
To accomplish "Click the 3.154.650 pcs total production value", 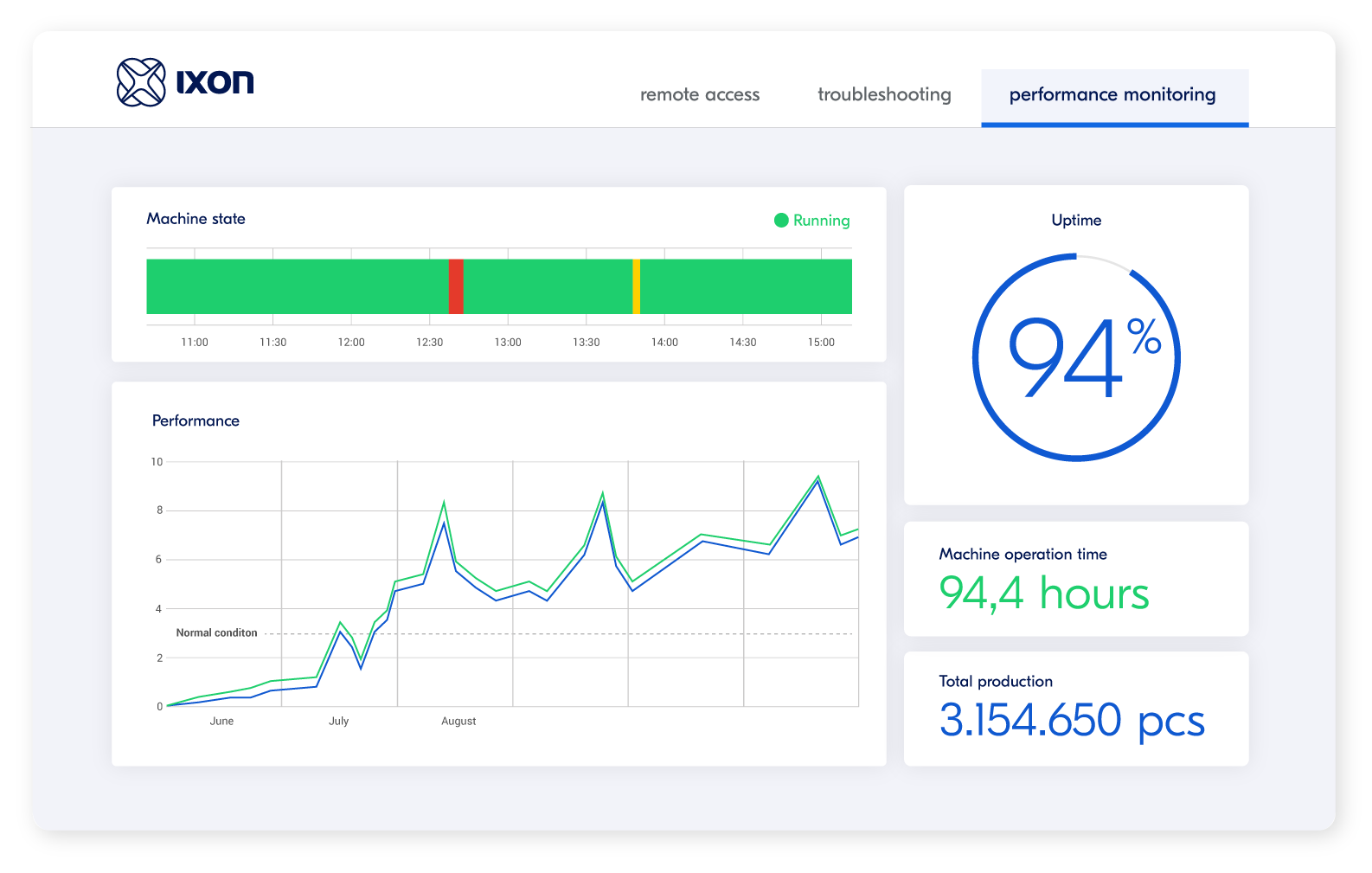I will click(1071, 720).
